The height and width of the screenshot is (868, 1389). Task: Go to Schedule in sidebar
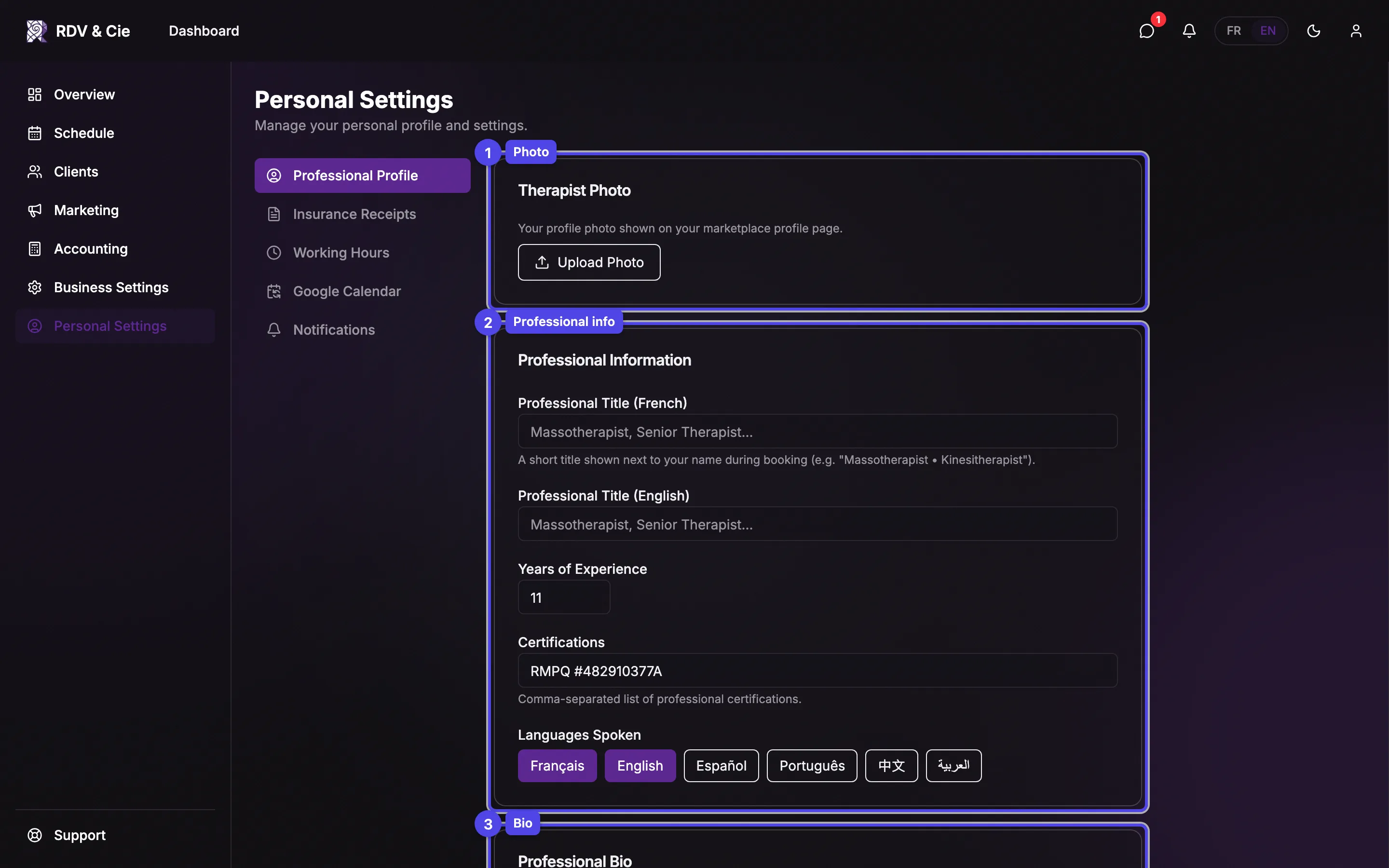(115, 133)
